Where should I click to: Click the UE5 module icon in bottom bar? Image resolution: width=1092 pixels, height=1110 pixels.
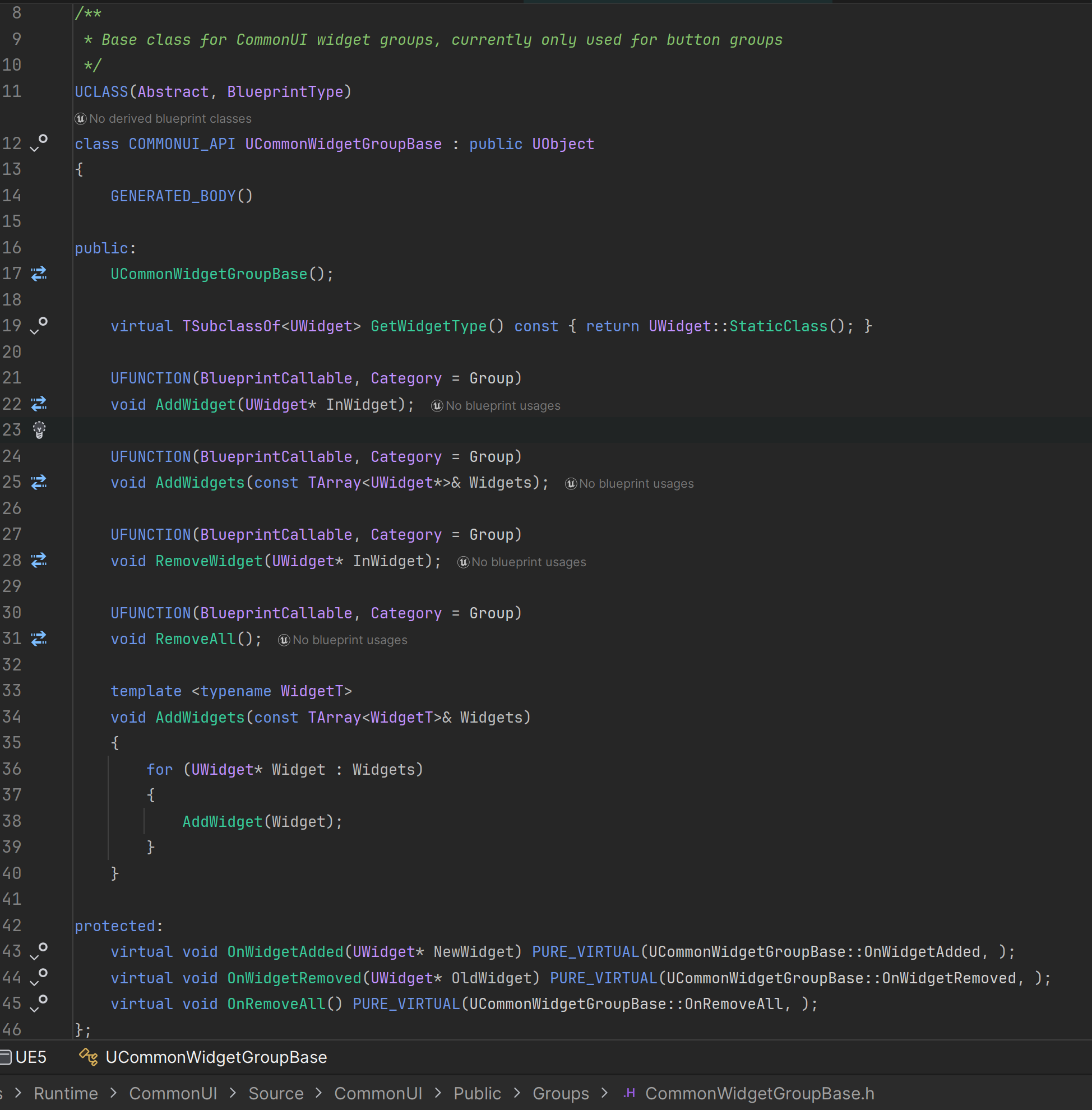[6, 1057]
